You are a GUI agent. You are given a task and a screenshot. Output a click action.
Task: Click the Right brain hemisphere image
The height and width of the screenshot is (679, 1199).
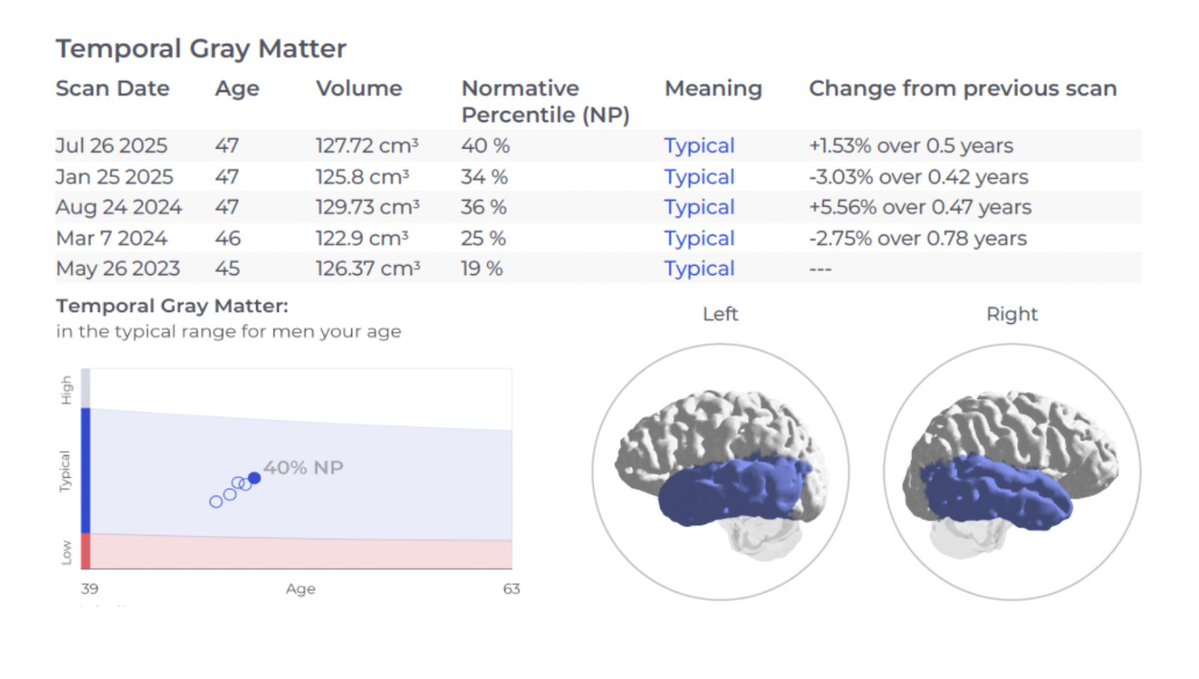click(1012, 472)
